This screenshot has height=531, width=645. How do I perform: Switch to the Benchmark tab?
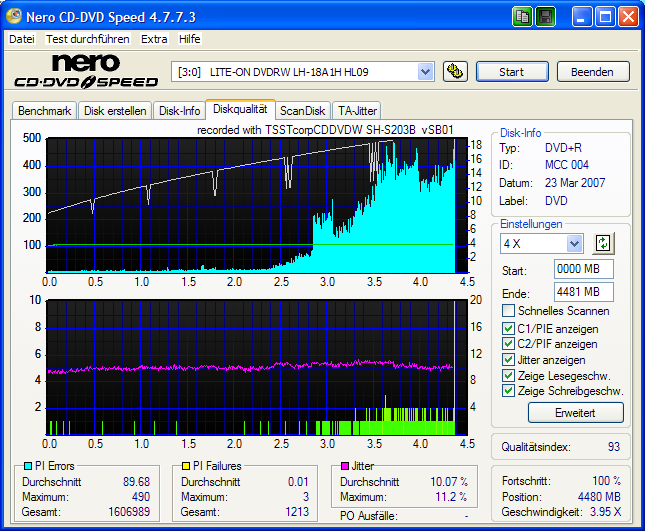pyautogui.click(x=44, y=111)
